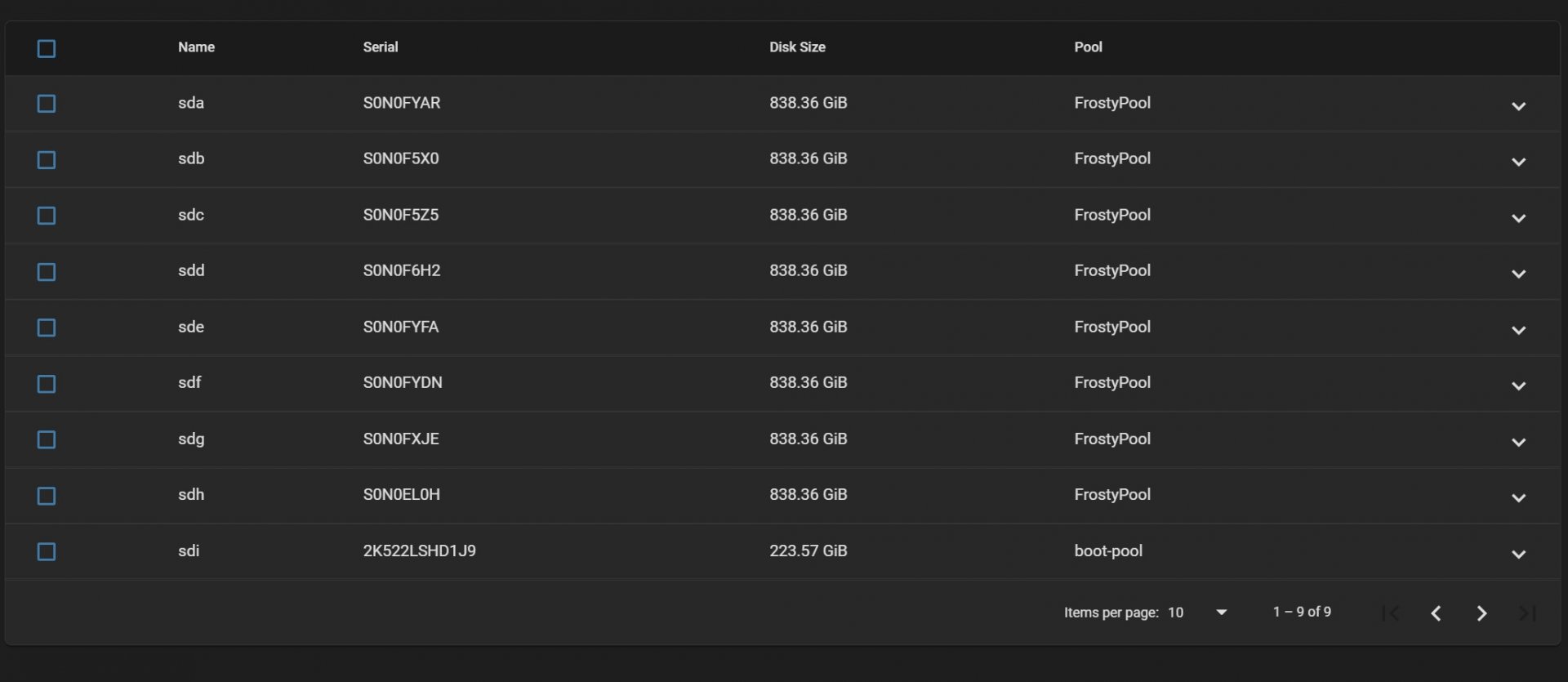Tick the sdi disk checkbox
1568x682 pixels.
pyautogui.click(x=47, y=552)
